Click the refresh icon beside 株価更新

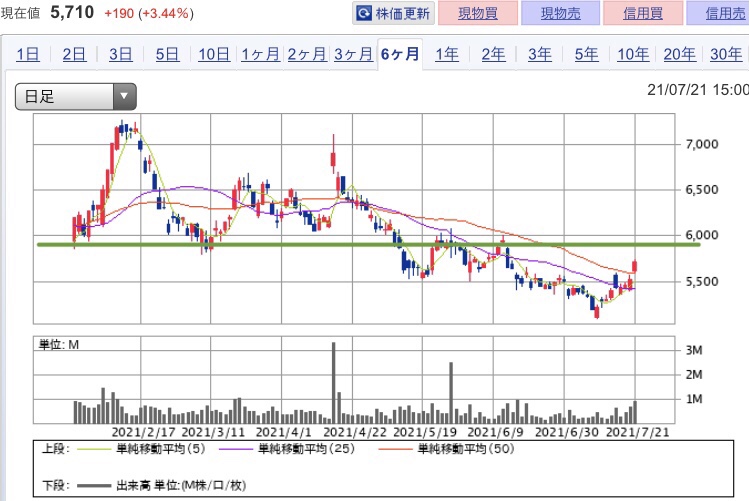point(366,14)
